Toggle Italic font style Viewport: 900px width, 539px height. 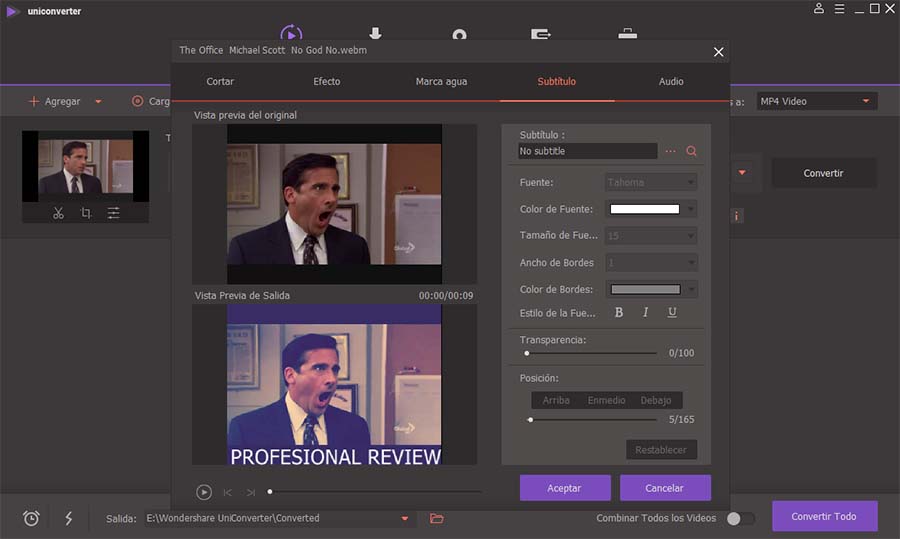pyautogui.click(x=645, y=312)
